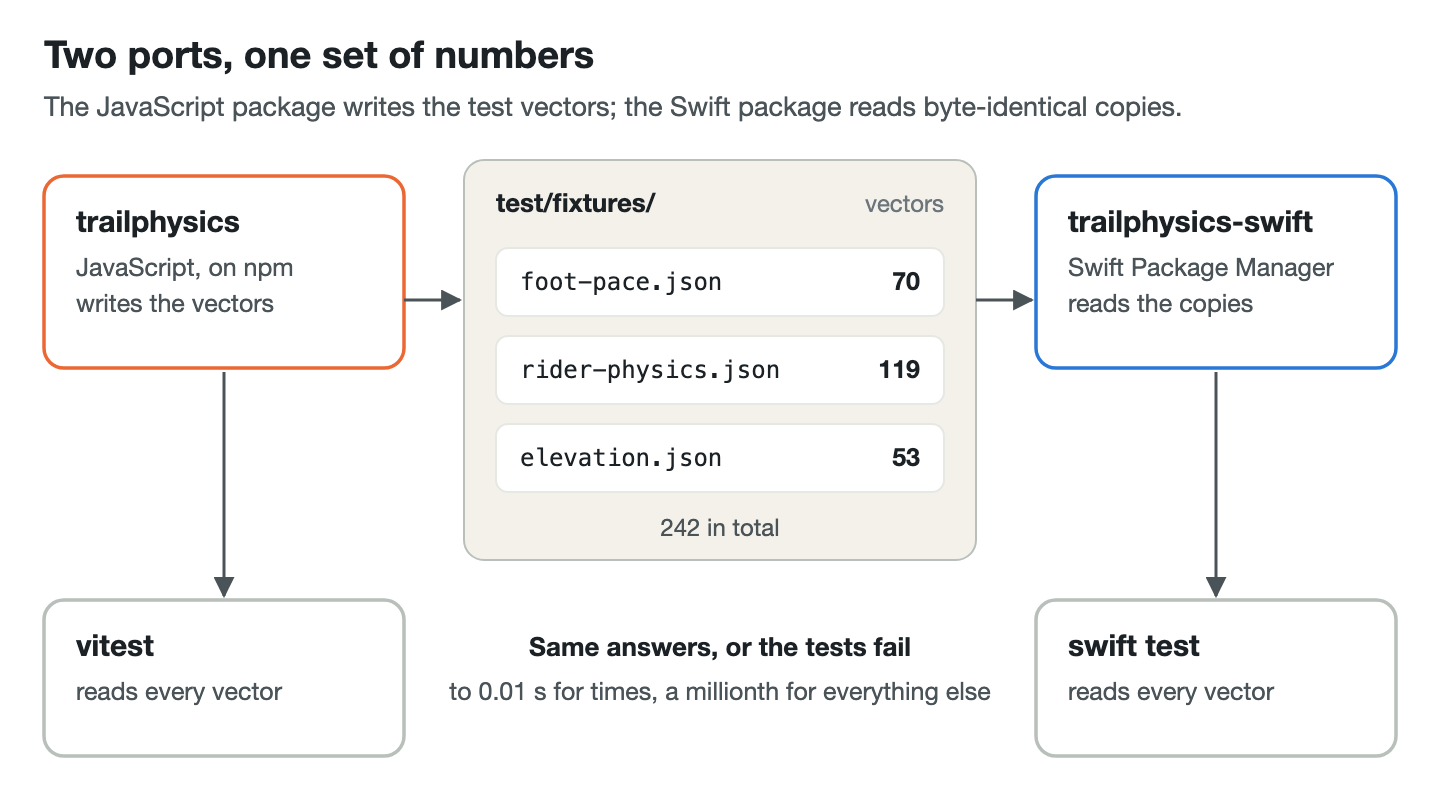The image size is (1440, 800).
Task: Click 'Same answers, or the tests fail'
Action: click(x=720, y=647)
